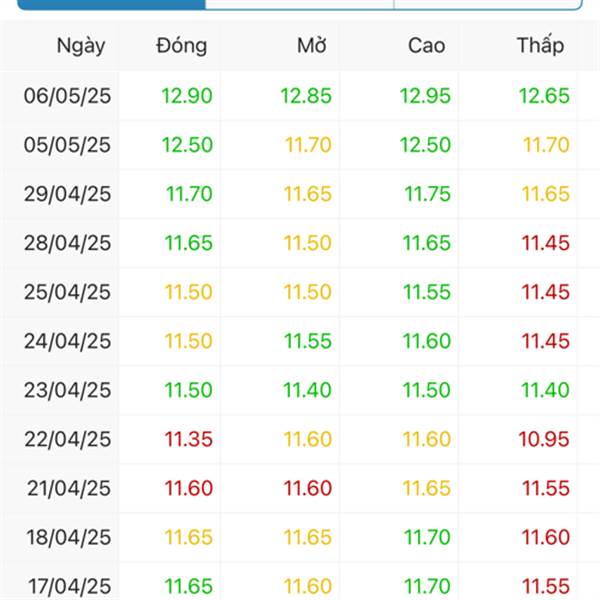Tap closing price 12.90 on 06/05/25
Screen dimensions: 600x600
[187, 96]
